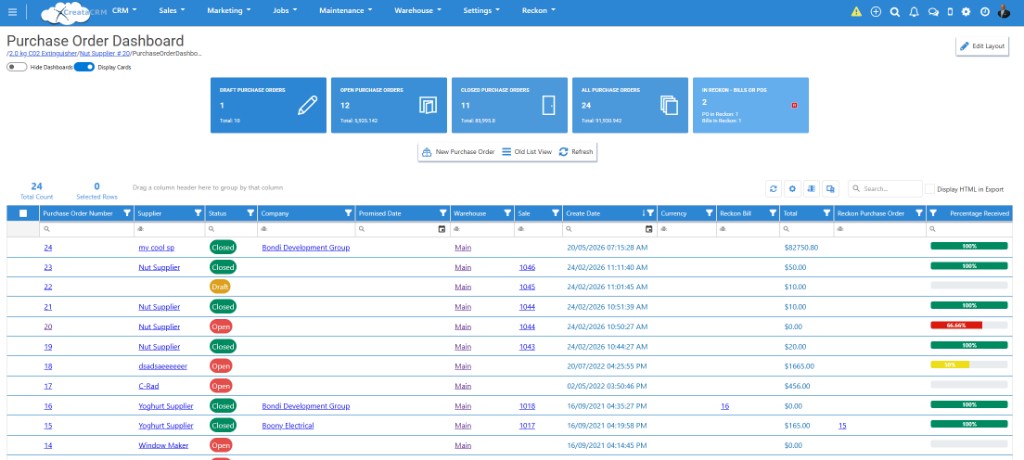1024x460 pixels.
Task: Click the clock icon in top bar
Action: pos(985,12)
